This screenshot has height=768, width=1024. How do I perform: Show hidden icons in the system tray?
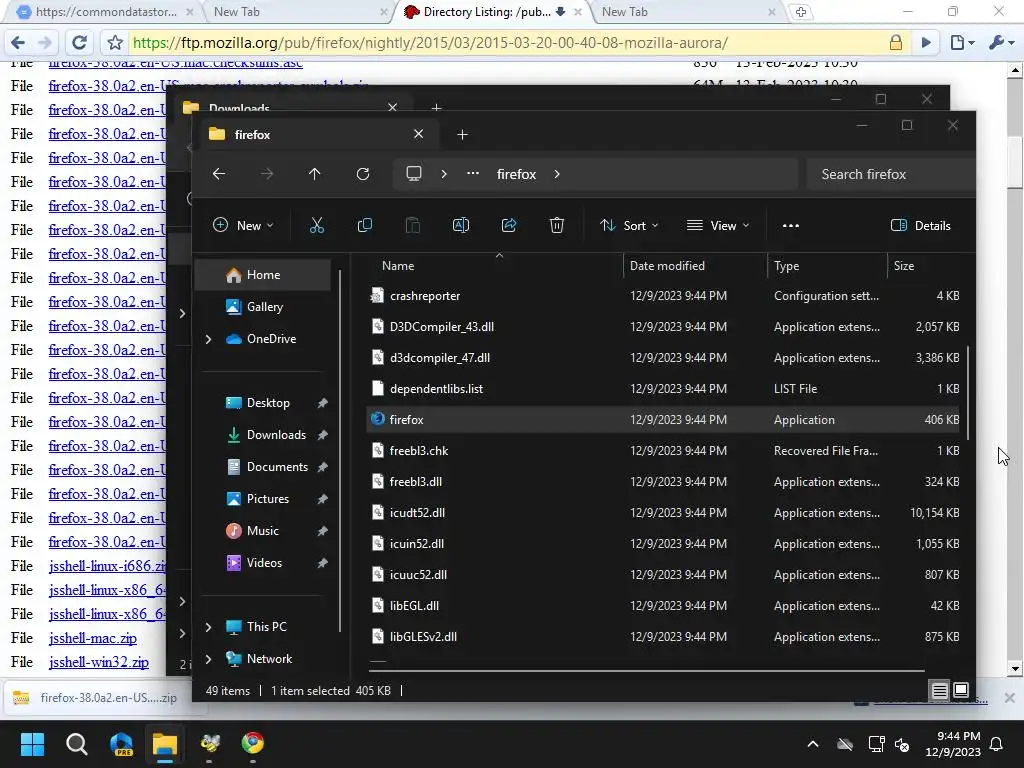click(x=813, y=744)
